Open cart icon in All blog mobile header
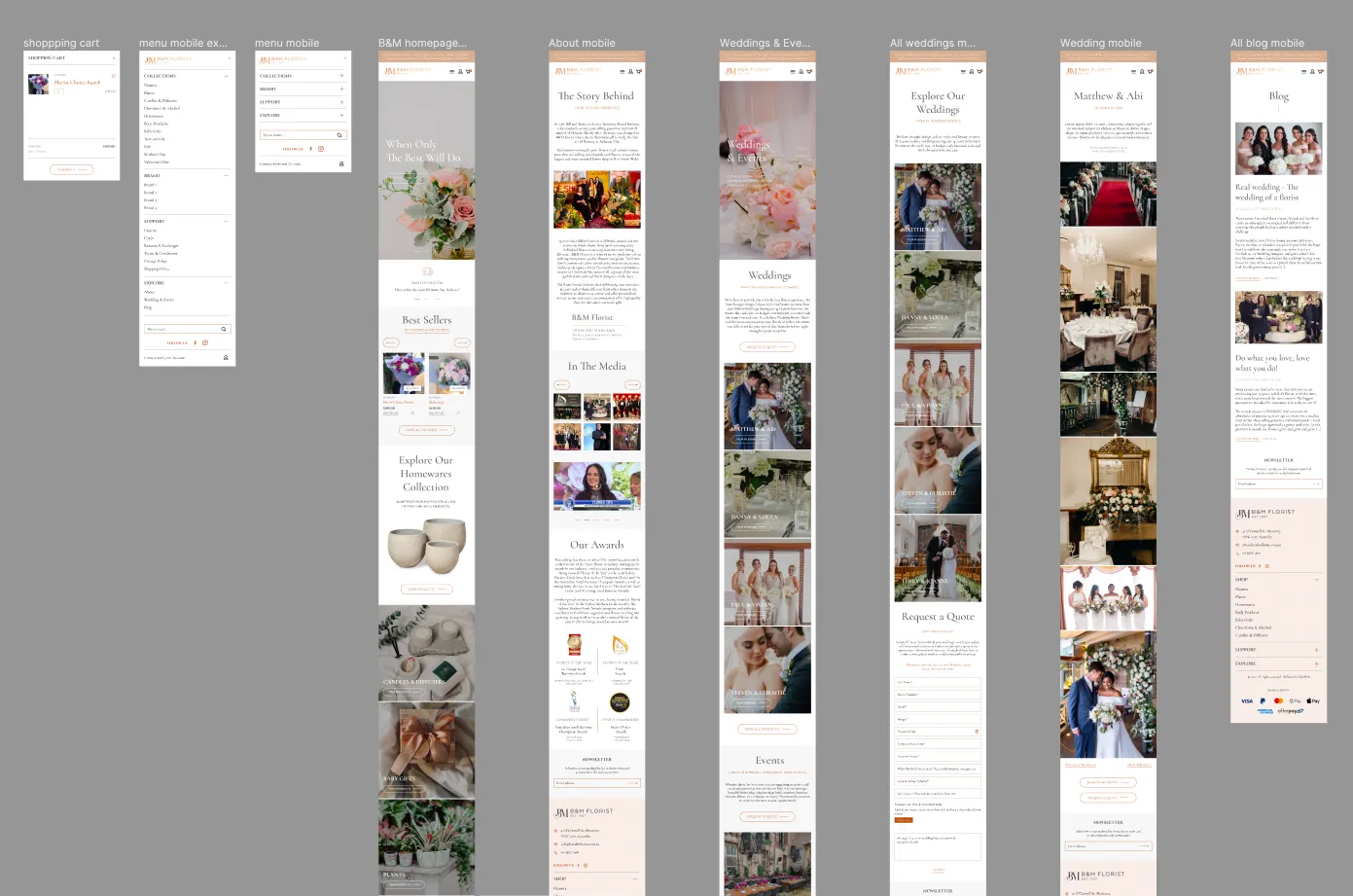Screen dimensions: 1353x896 tap(1320, 71)
